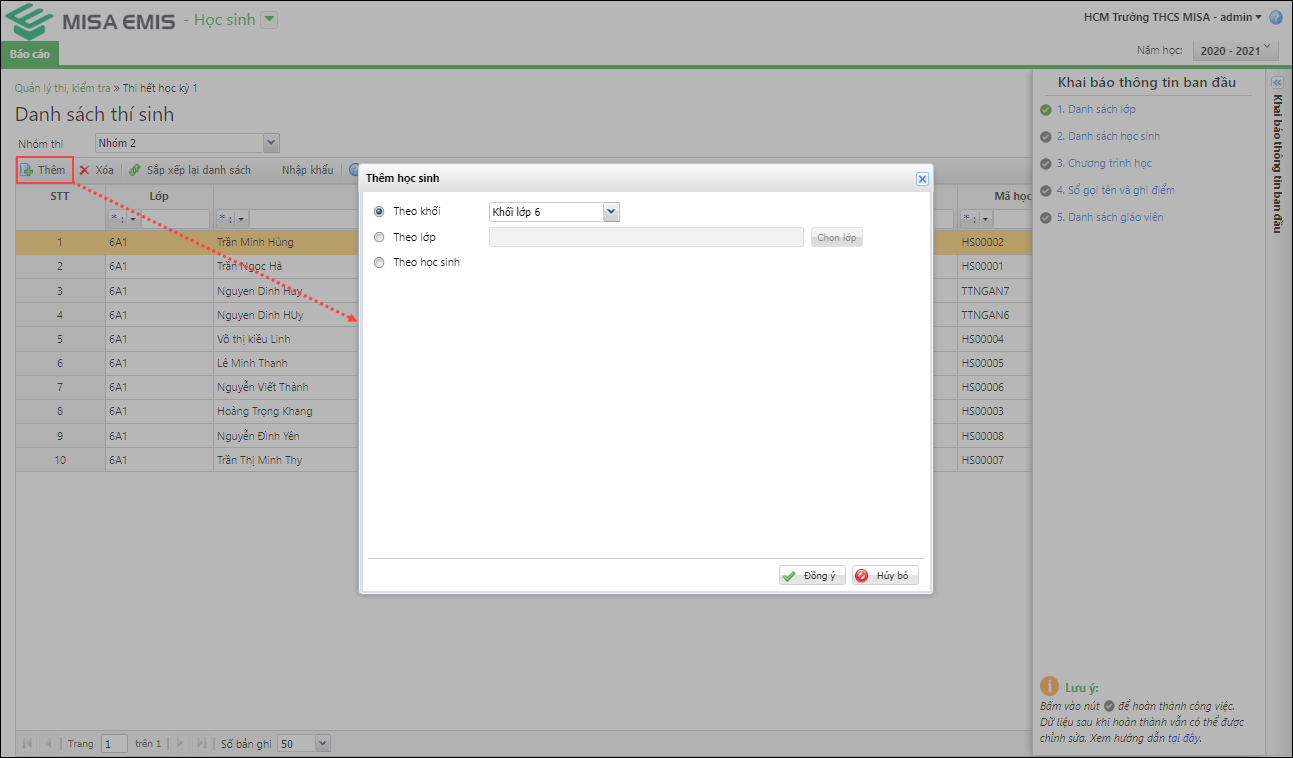Select the row for Trần Minh Hùng
Image resolution: width=1293 pixels, height=758 pixels.
click(186, 243)
